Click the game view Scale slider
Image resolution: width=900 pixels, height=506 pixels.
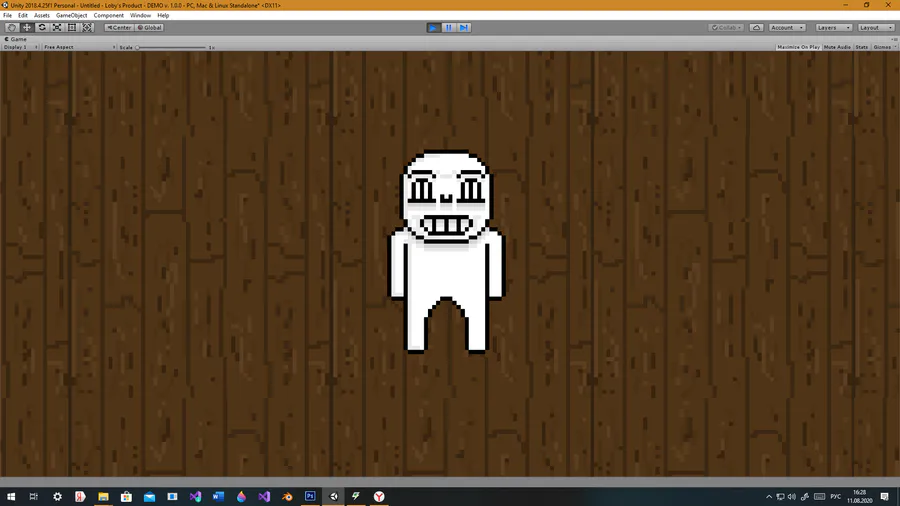pos(171,47)
